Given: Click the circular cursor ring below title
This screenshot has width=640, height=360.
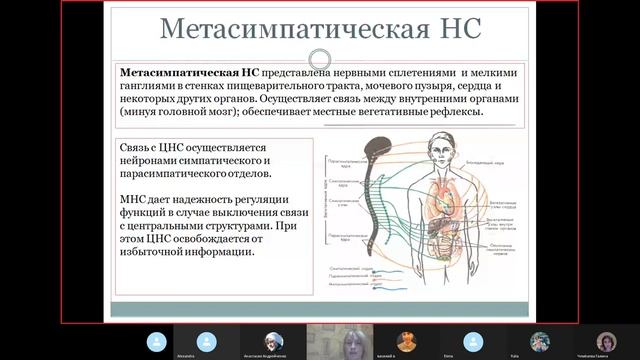Looking at the screenshot, I should click(x=320, y=60).
